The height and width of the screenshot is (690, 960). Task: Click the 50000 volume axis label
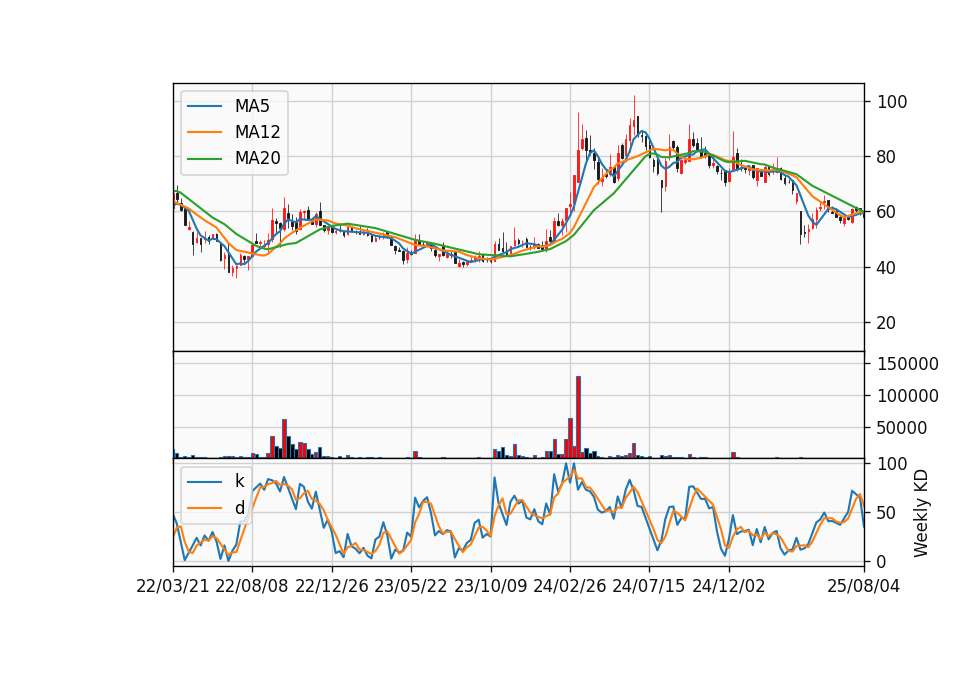(901, 428)
